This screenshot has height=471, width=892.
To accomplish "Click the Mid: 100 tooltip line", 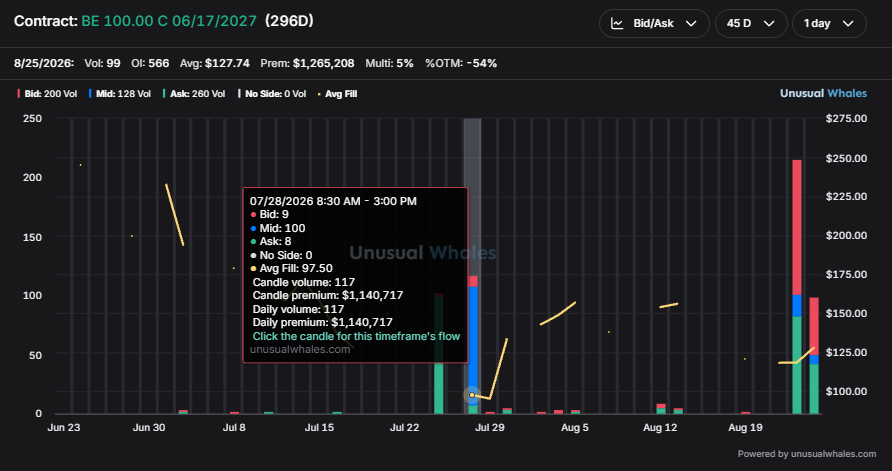I will [278, 228].
